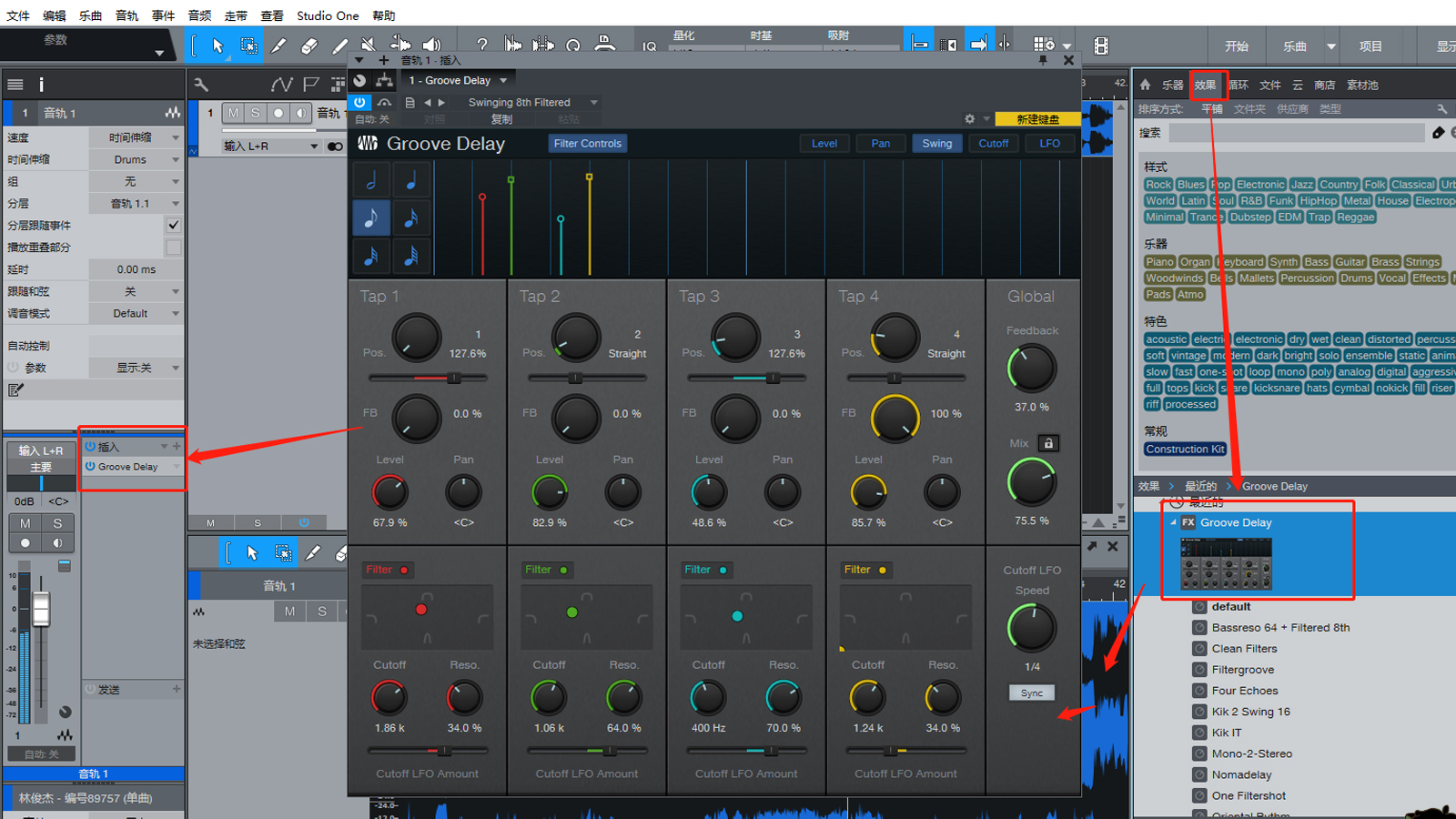The width and height of the screenshot is (1456, 819).
Task: Select the Mute tool in the top toolbar
Action: pos(368,45)
